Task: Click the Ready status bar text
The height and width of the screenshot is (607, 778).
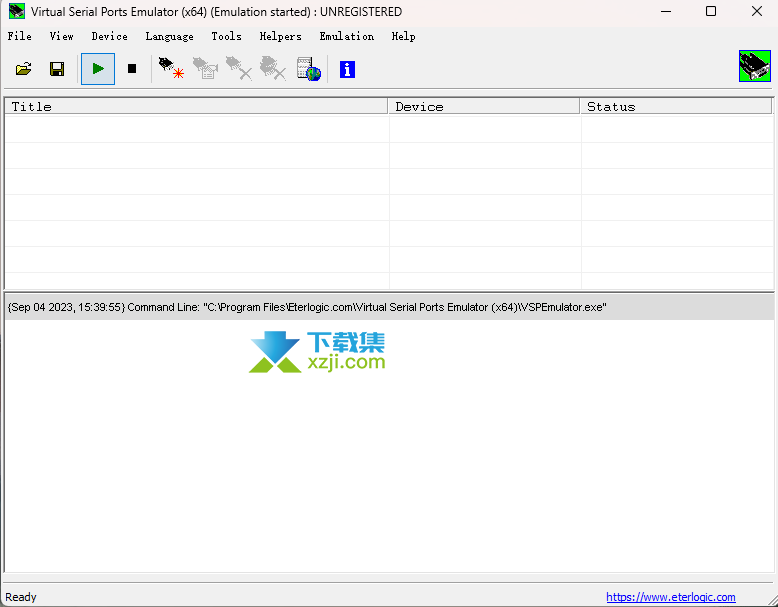Action: coord(21,597)
